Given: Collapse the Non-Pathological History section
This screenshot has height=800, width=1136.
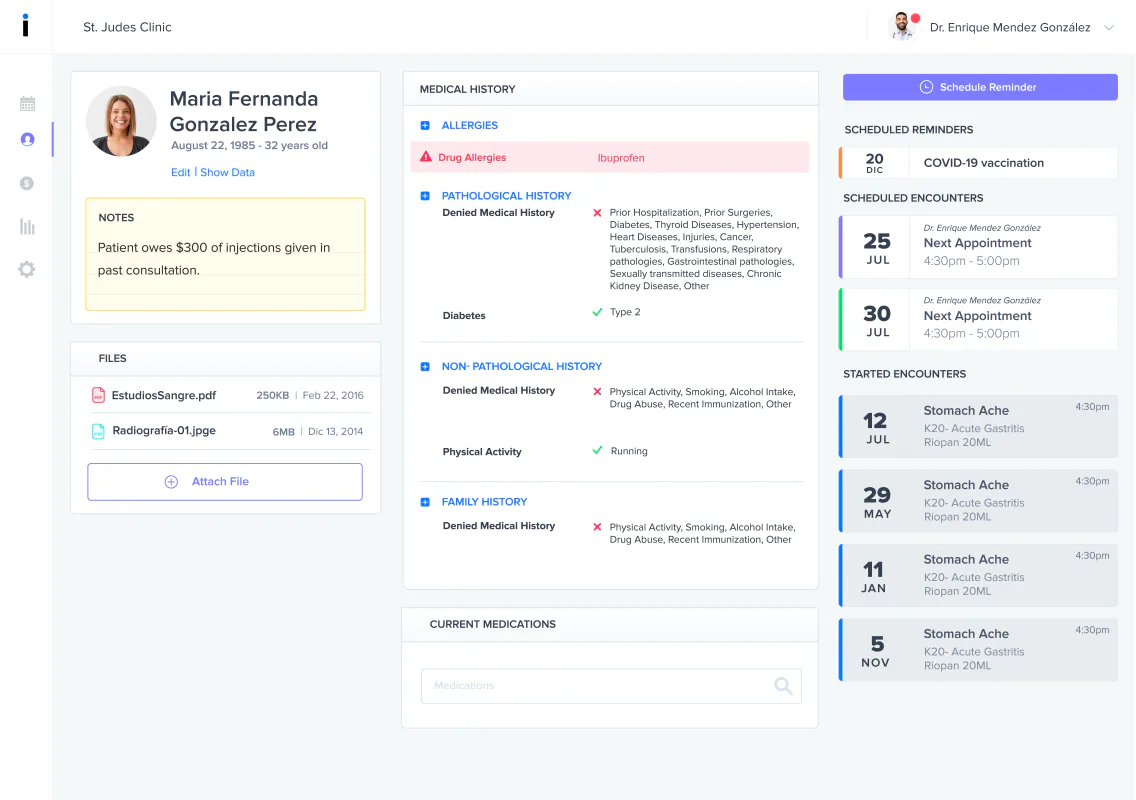Looking at the screenshot, I should pyautogui.click(x=425, y=367).
